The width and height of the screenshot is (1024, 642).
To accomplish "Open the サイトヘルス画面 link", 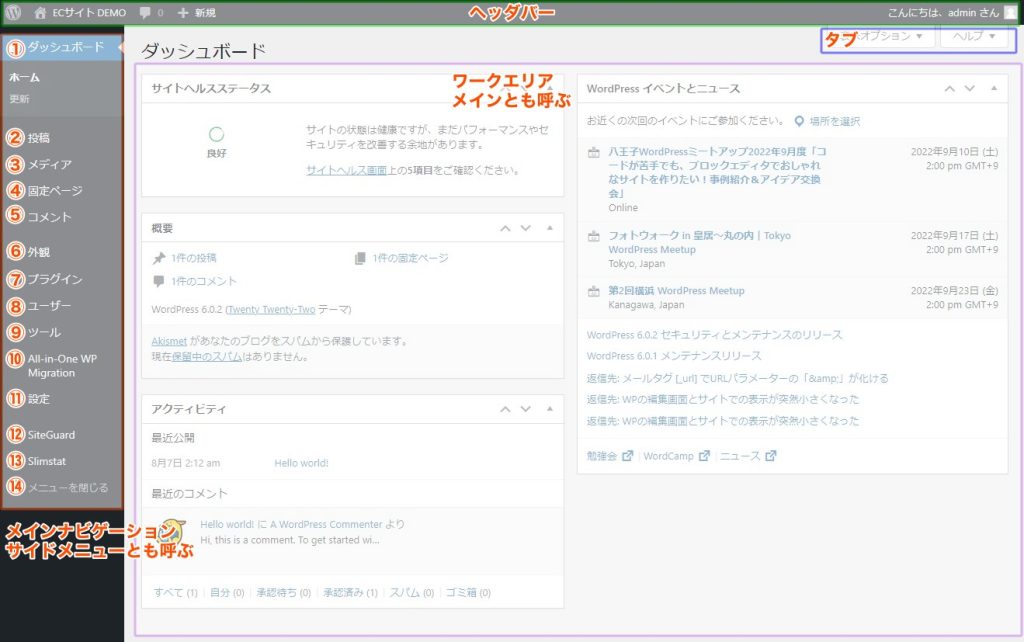I will click(x=346, y=171).
